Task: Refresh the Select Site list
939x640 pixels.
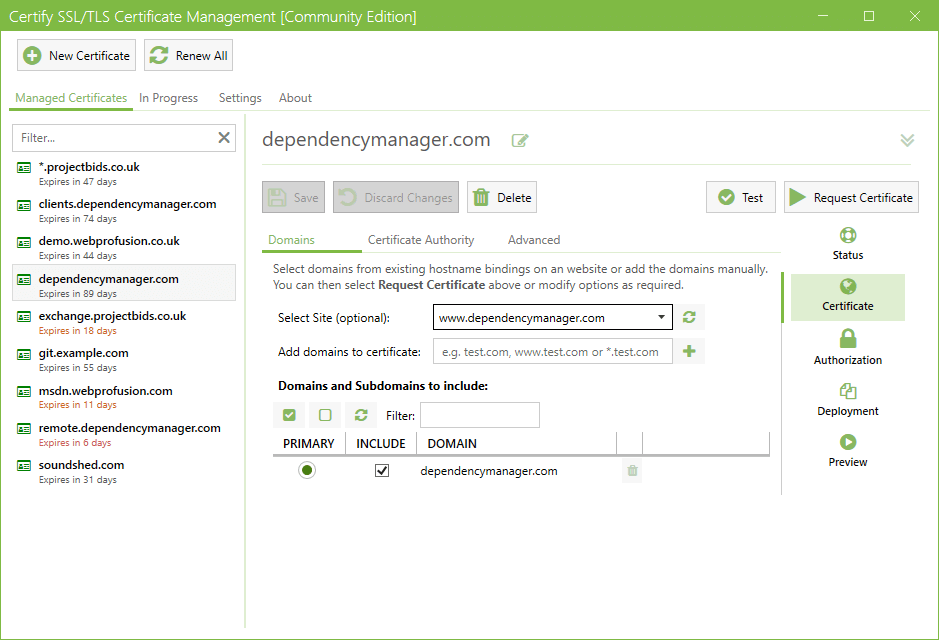Action: pos(689,318)
